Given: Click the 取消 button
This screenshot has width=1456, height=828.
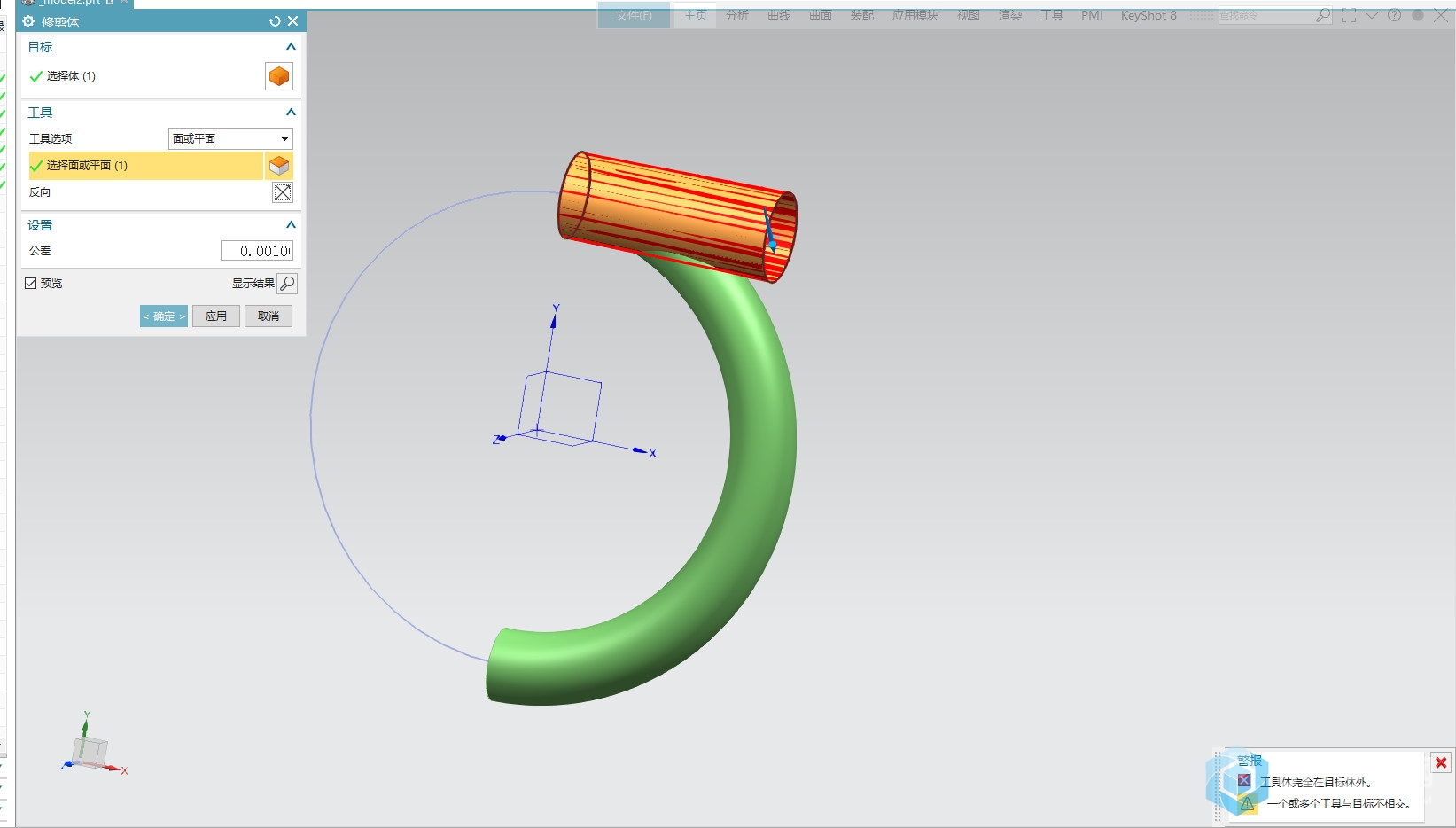Looking at the screenshot, I should (269, 316).
